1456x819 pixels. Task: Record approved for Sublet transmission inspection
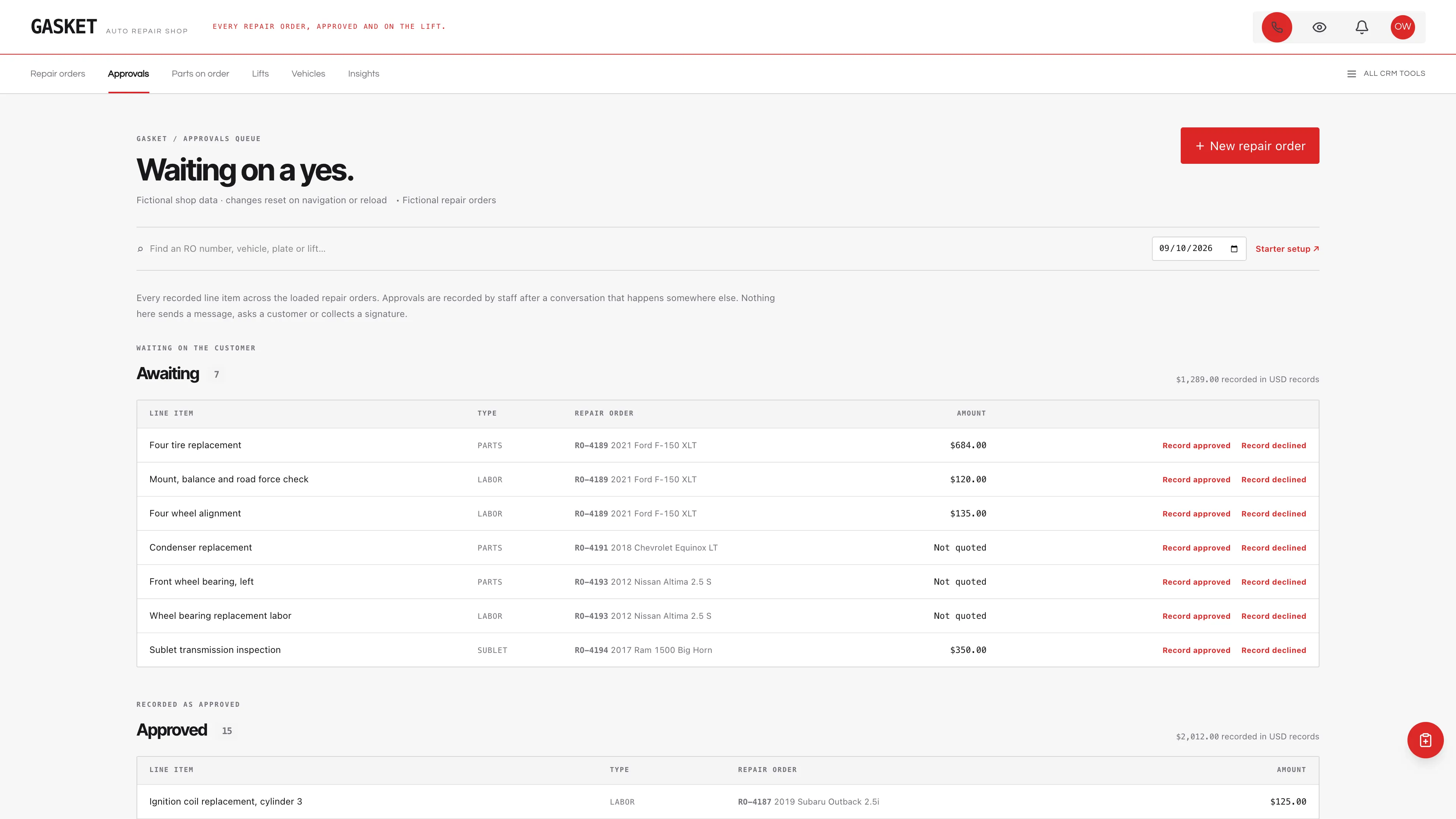coord(1196,650)
